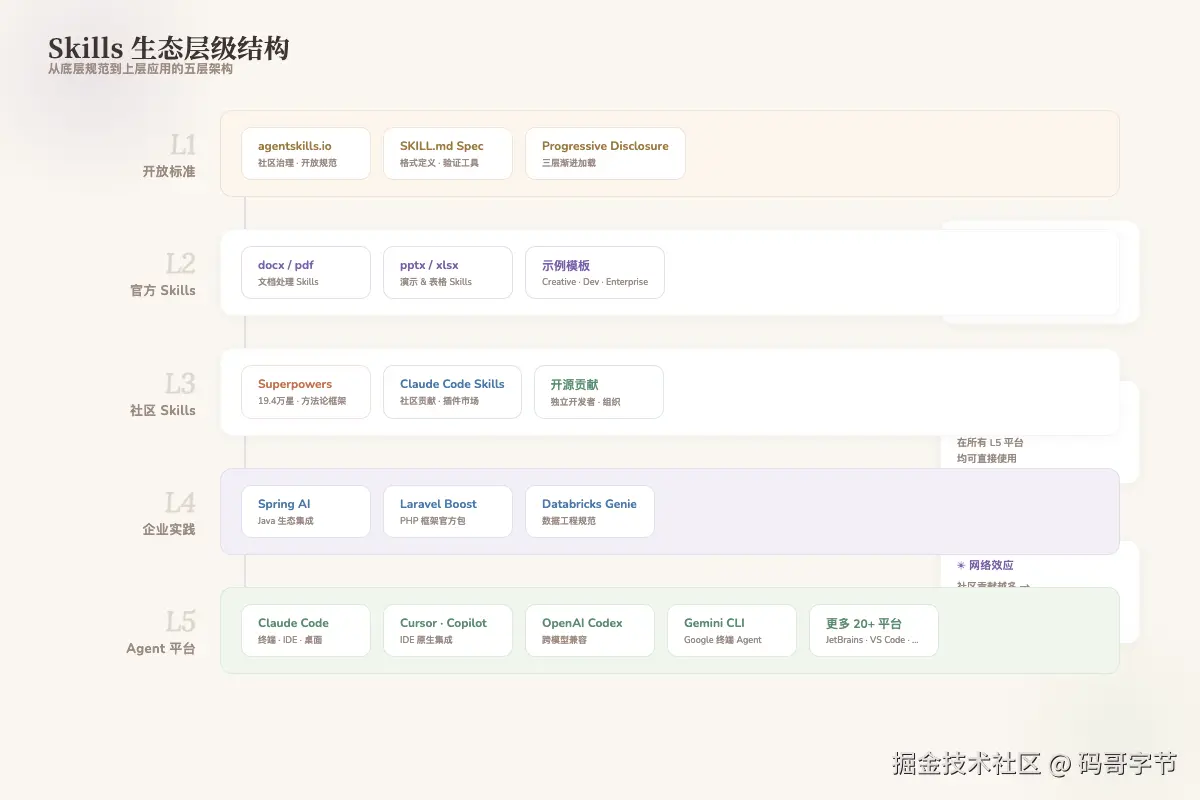
Task: Click the text 在所有 L5 平台
Action: tap(990, 442)
